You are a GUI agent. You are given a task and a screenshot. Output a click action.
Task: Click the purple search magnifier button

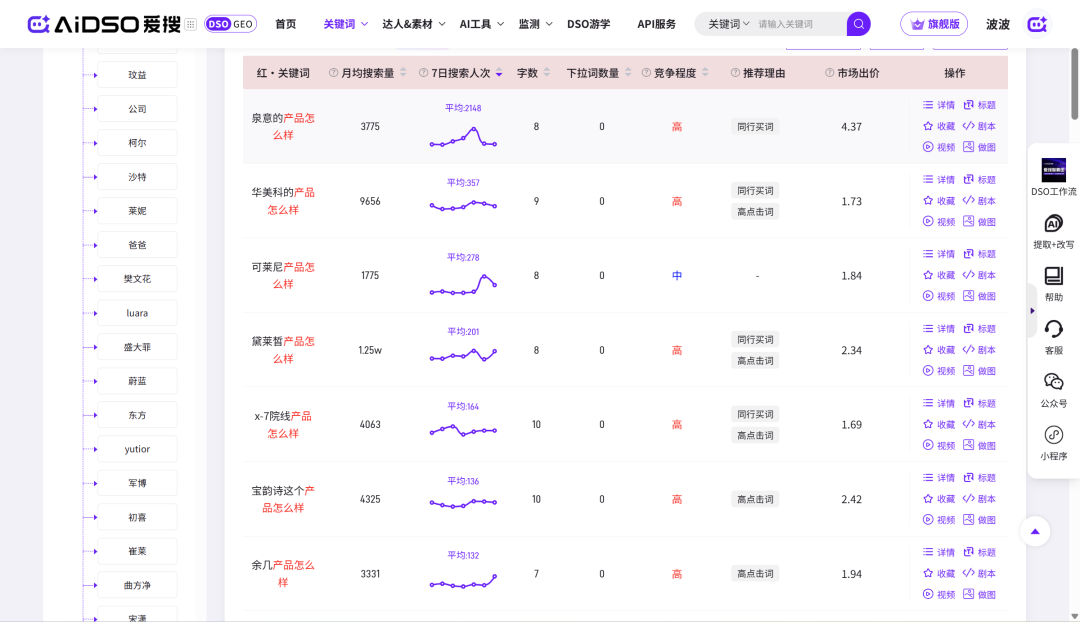858,24
